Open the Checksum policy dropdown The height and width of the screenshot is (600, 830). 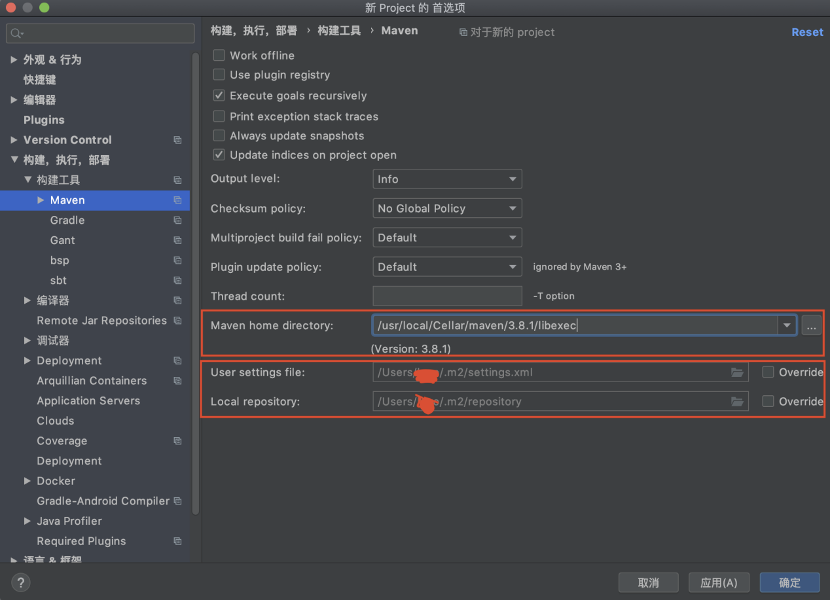[x=447, y=208]
